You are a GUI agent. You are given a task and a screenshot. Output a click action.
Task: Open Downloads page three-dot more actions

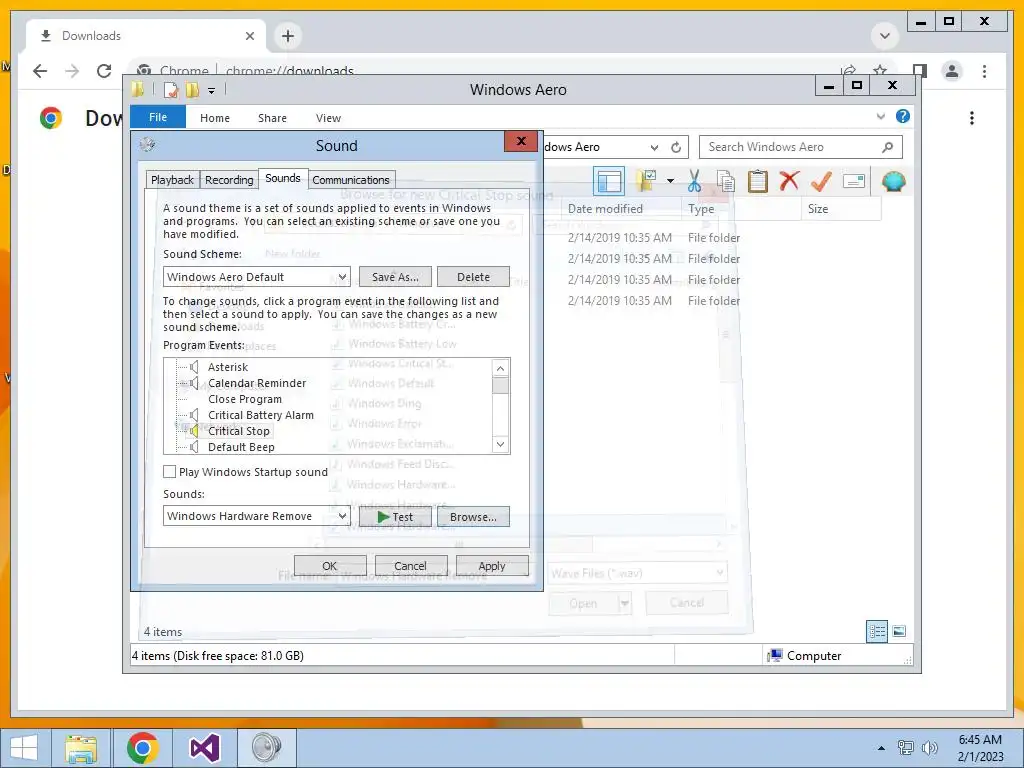click(x=972, y=118)
